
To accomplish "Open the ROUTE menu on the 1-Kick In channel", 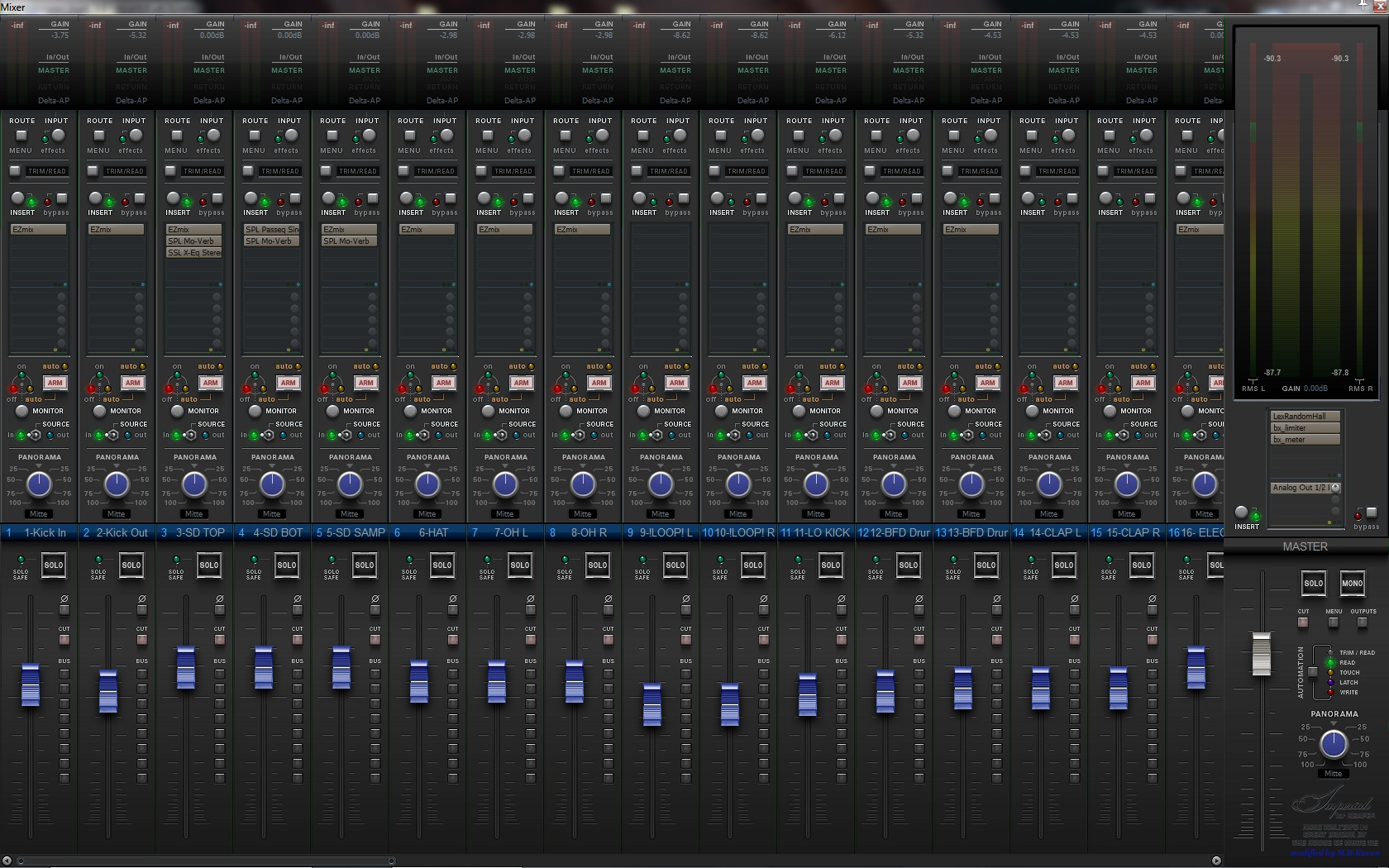I will (21, 136).
